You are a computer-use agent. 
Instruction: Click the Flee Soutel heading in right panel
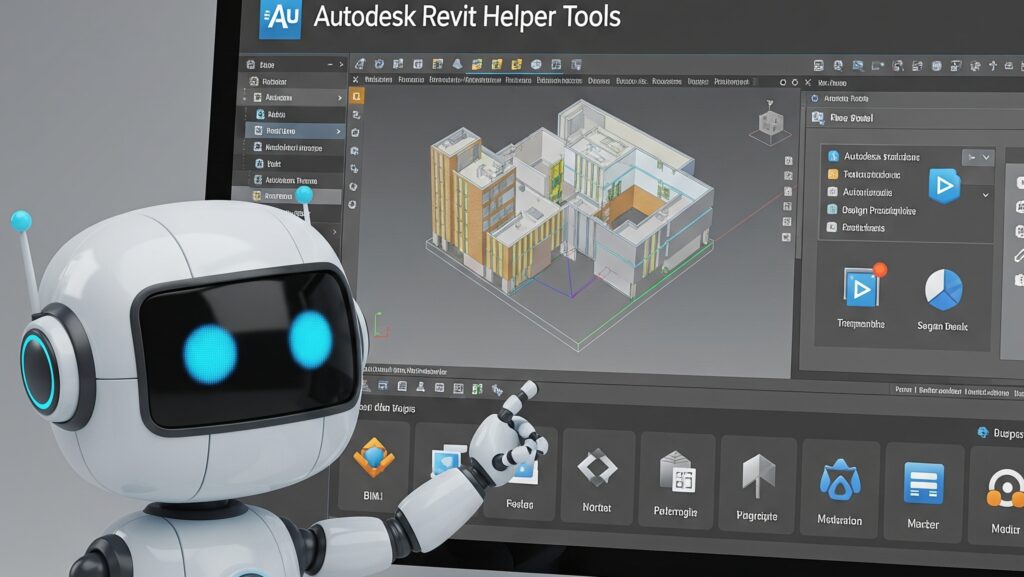click(852, 118)
